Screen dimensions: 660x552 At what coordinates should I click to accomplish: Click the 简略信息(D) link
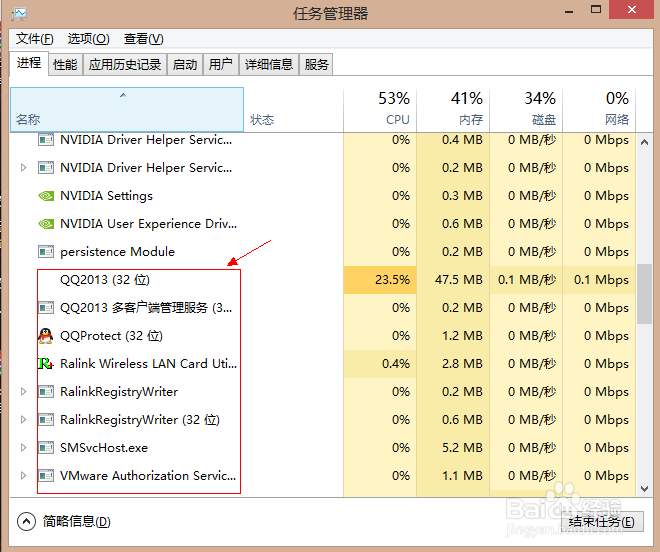pyautogui.click(x=77, y=522)
